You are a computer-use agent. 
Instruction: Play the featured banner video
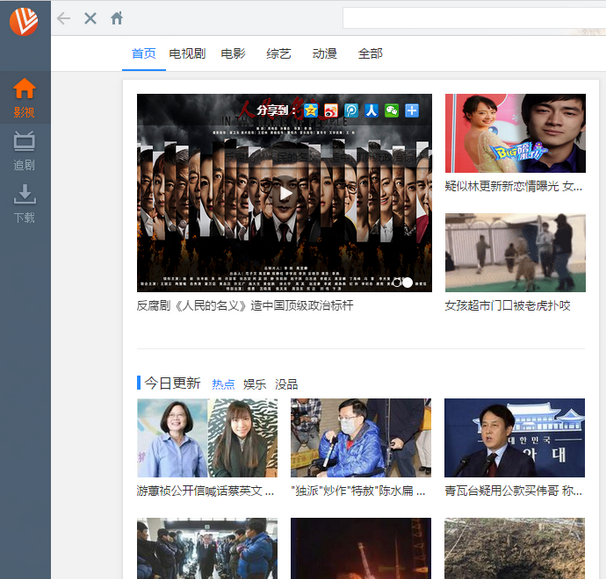[285, 193]
